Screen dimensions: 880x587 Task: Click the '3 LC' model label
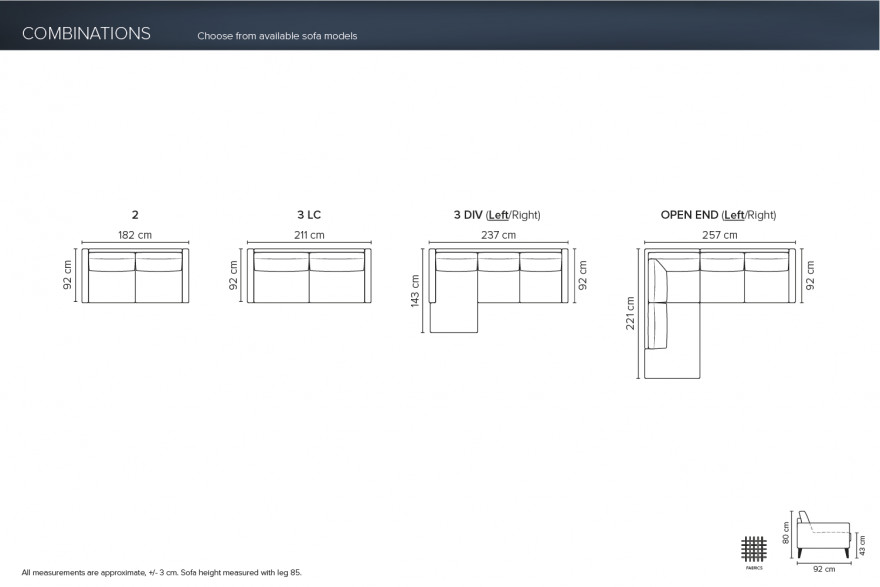coord(309,215)
